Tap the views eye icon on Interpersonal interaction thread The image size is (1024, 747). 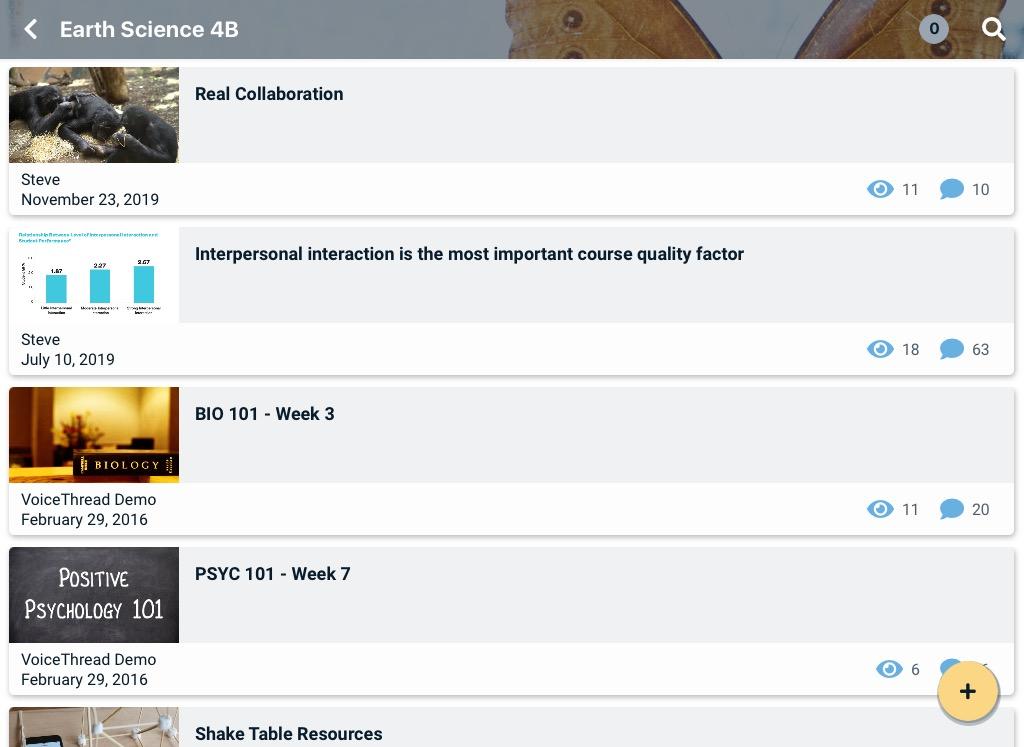[x=880, y=349]
